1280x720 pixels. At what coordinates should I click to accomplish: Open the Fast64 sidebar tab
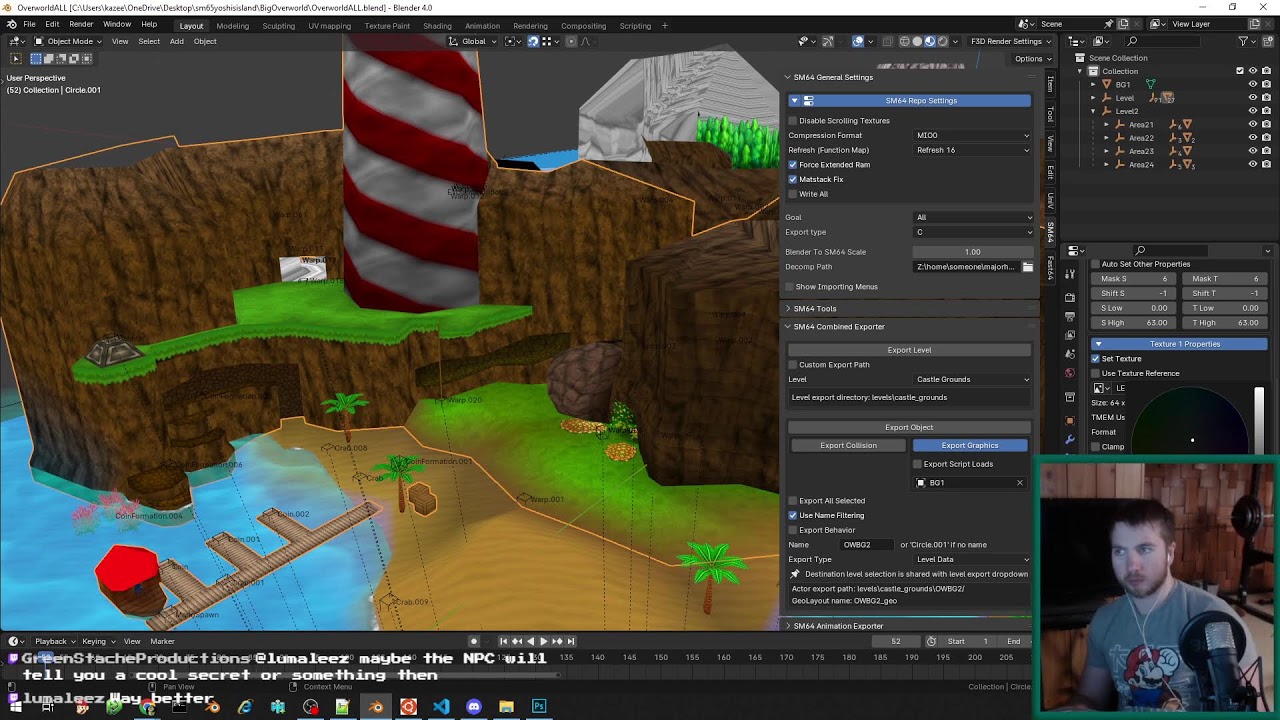tap(1050, 267)
